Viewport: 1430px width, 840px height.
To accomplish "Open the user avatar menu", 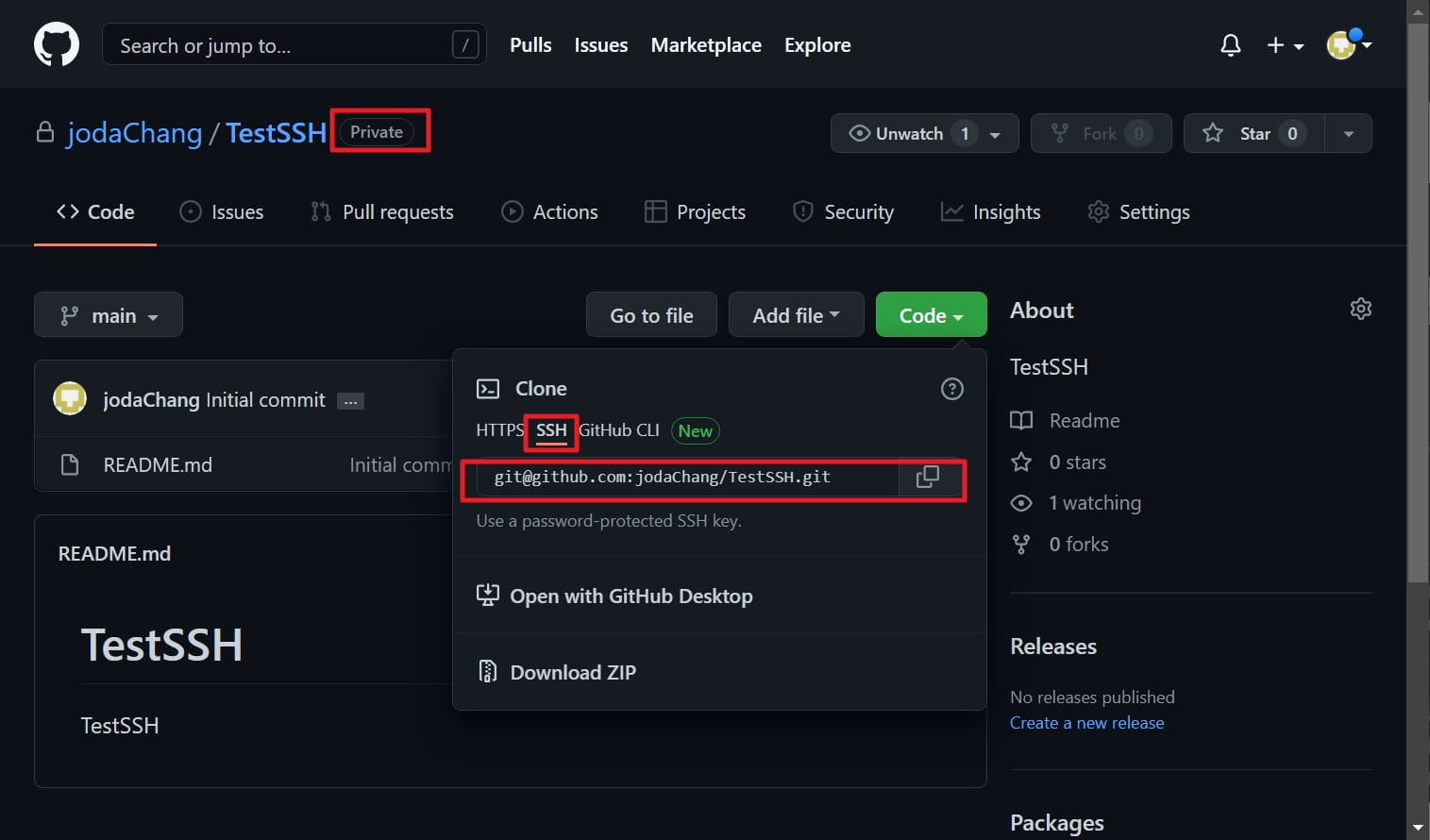I will click(1349, 44).
